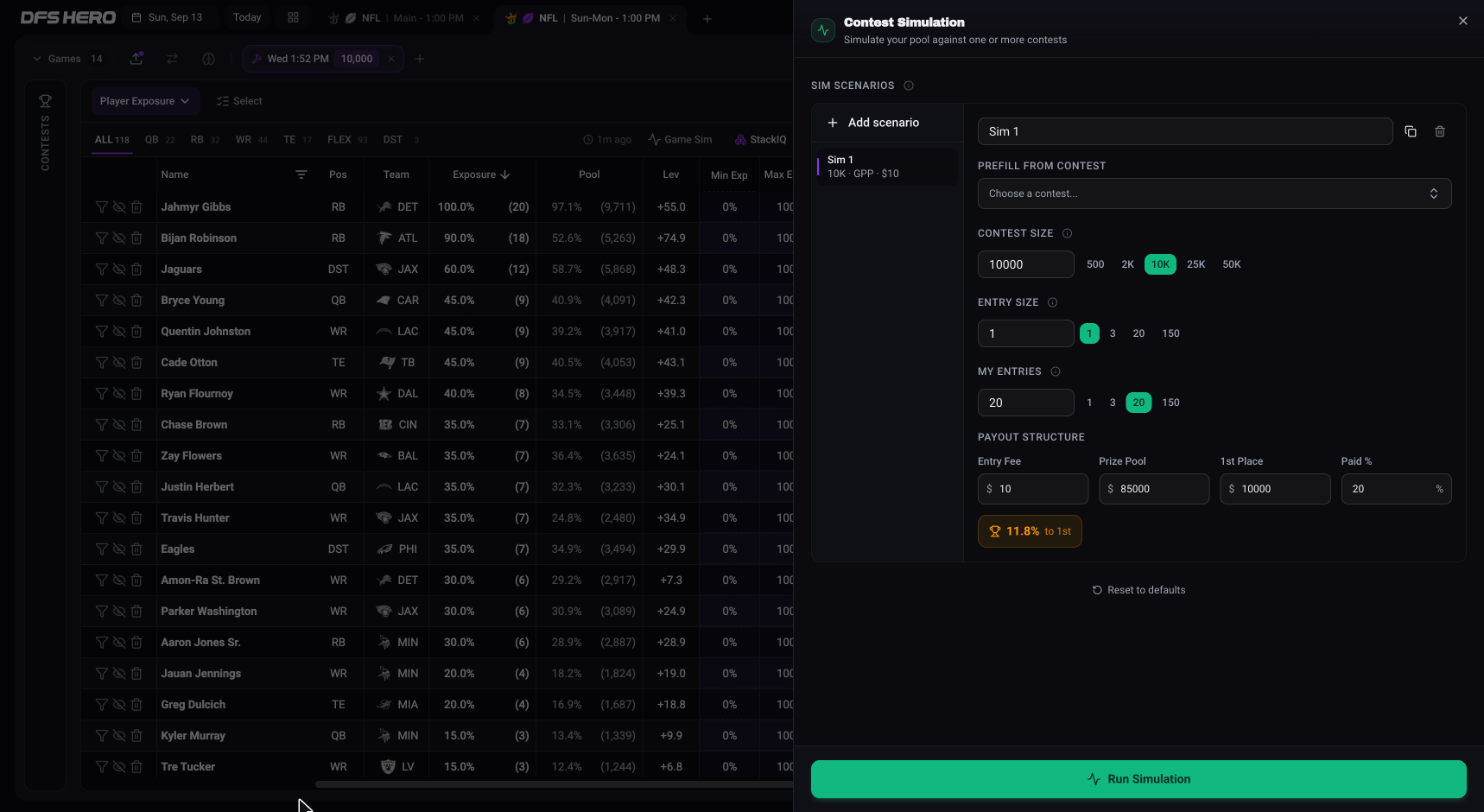Close the NFL Main - 1:00 PM tab
The image size is (1484, 812).
pos(476,18)
